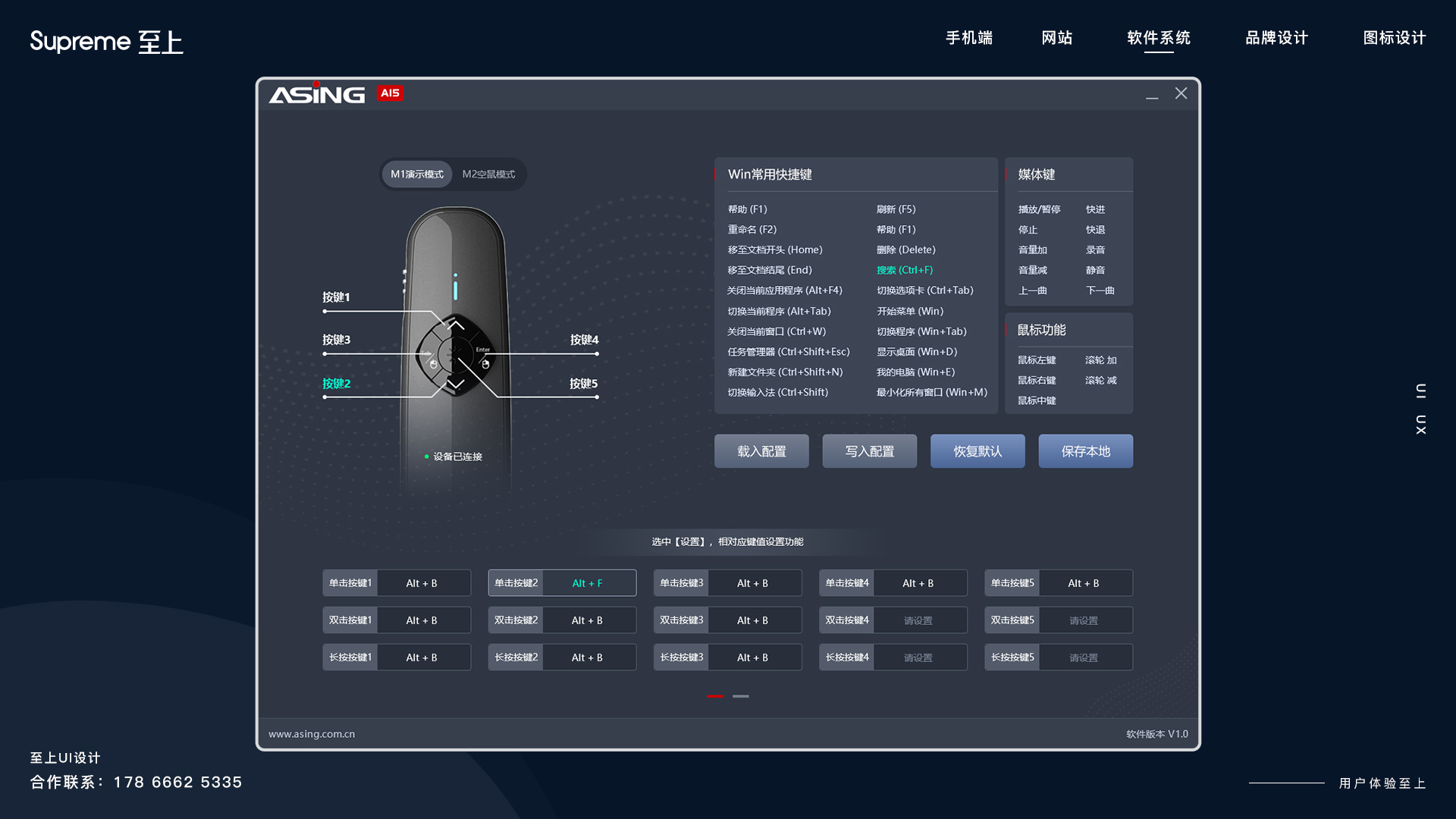
Task: Open 软件系统 in top navigation
Action: 1159,38
